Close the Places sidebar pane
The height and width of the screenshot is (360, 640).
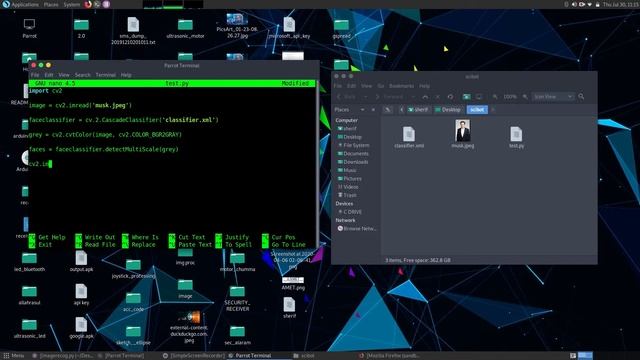[373, 110]
